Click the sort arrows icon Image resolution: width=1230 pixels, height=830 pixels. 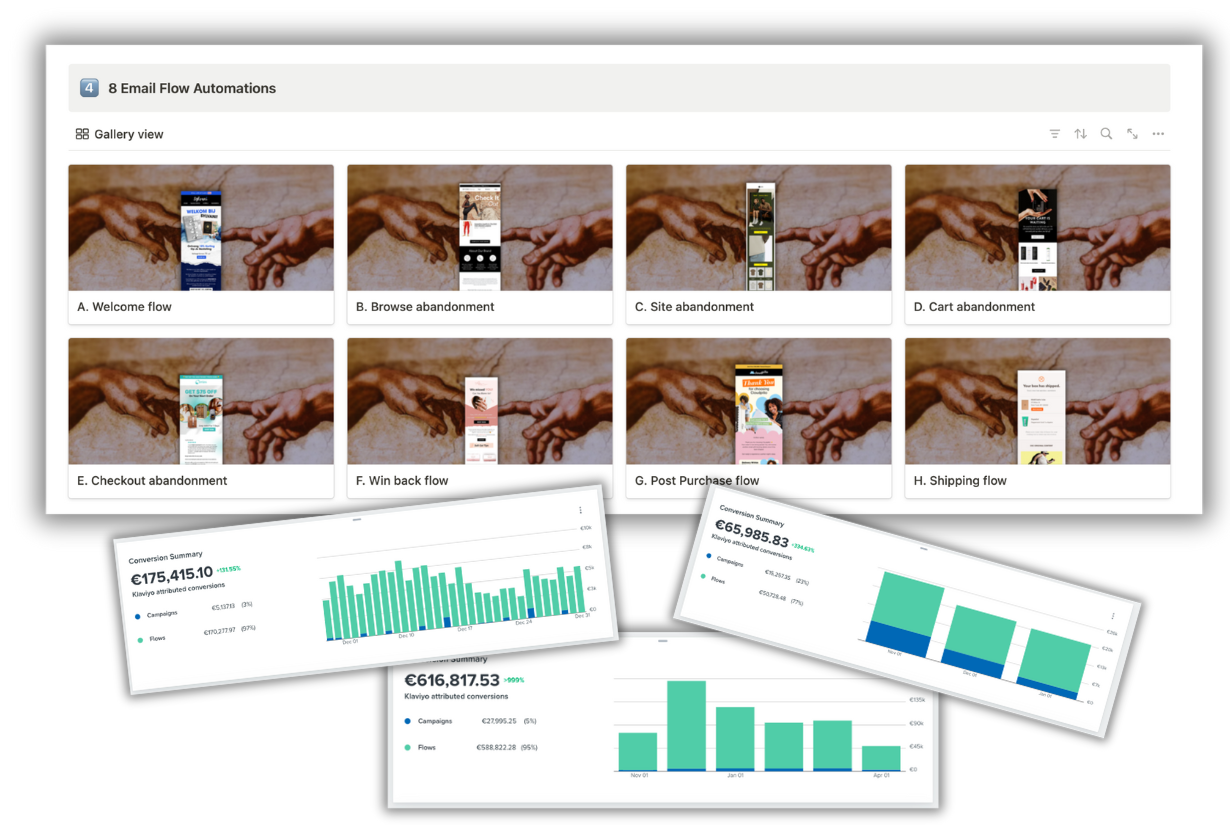pyautogui.click(x=1080, y=134)
